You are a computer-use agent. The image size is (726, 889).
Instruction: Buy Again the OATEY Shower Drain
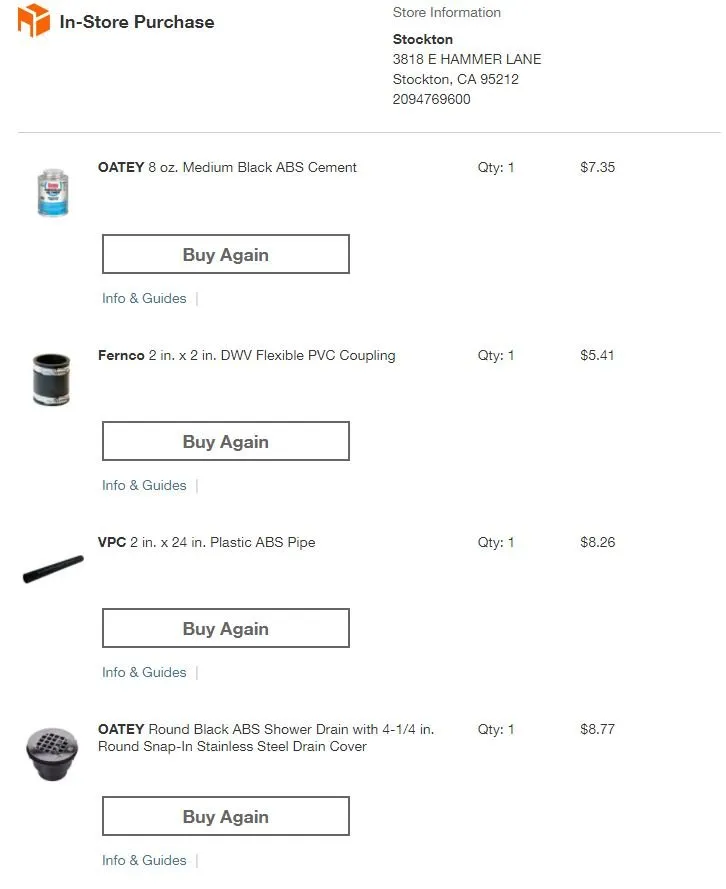(225, 816)
